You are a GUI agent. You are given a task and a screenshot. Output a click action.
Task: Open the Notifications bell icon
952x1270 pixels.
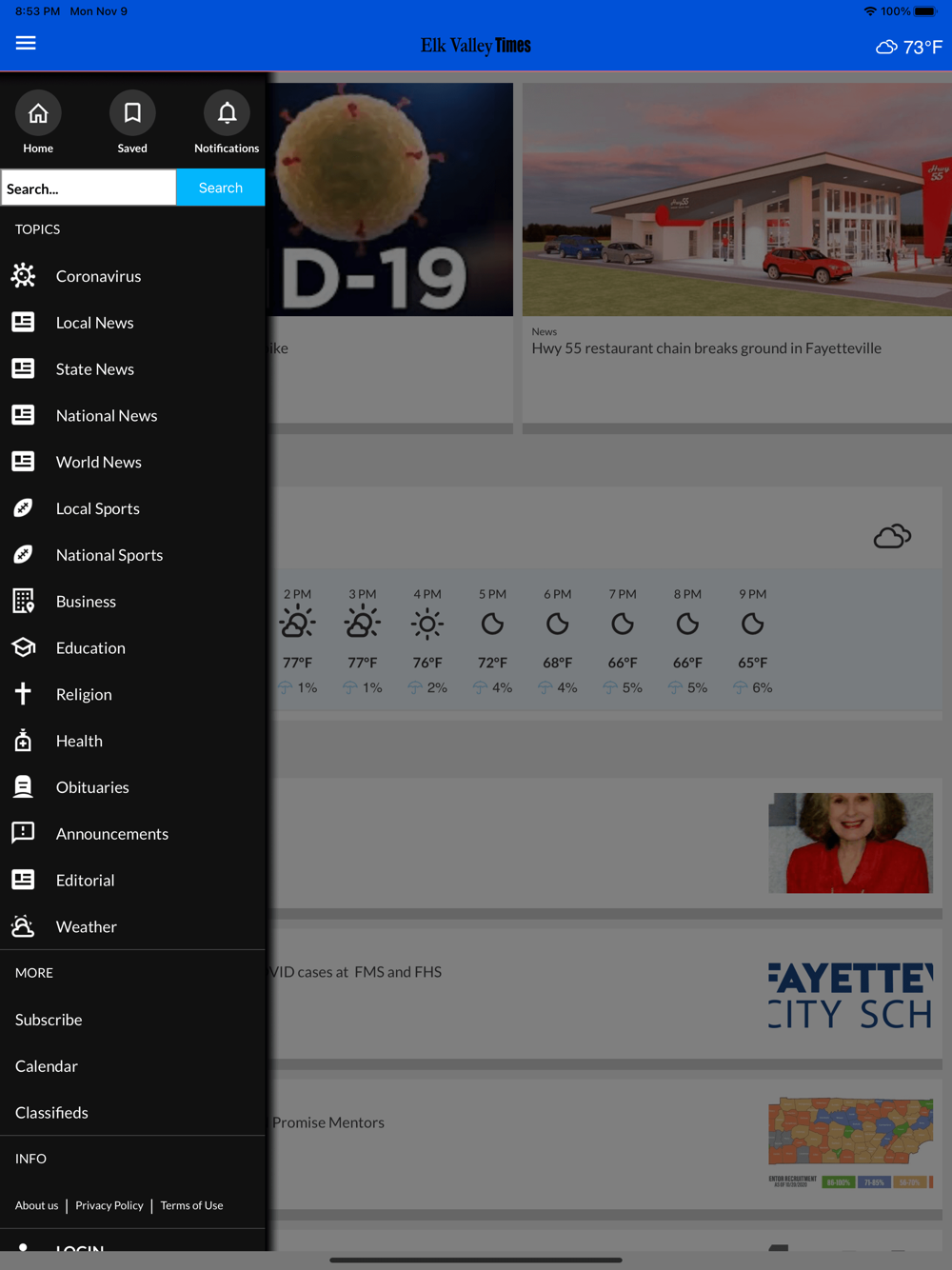click(227, 113)
